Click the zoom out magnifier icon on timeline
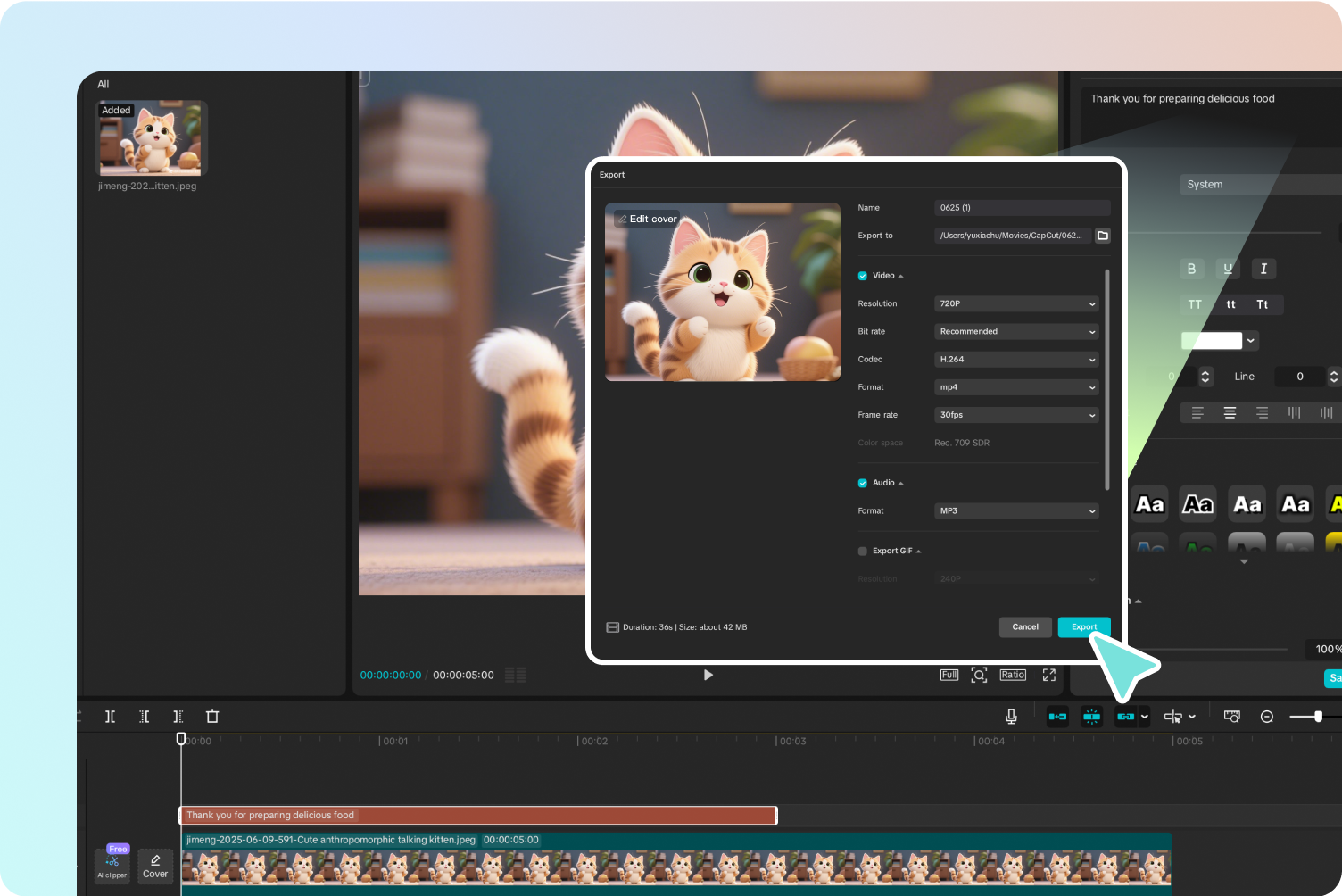 (1266, 717)
